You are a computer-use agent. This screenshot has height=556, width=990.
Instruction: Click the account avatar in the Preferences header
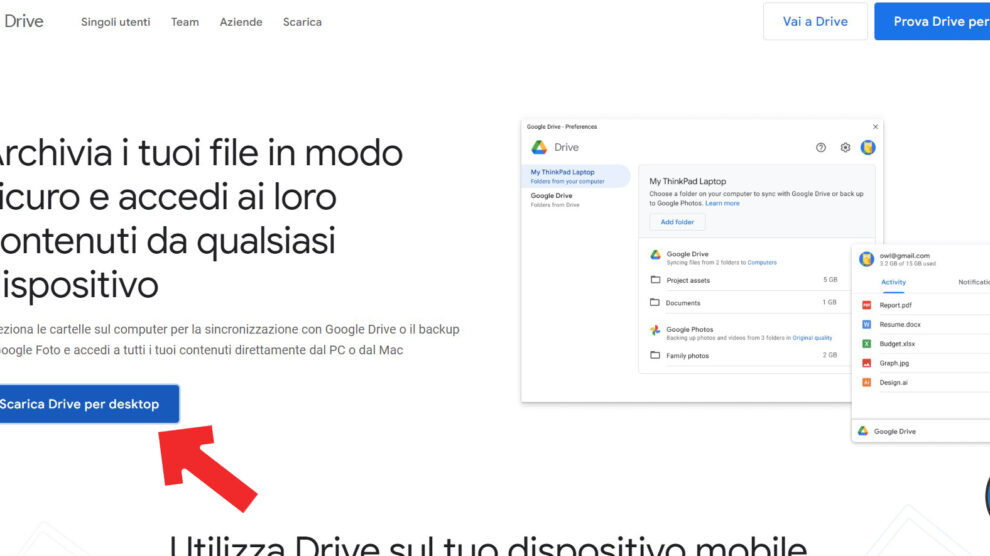point(868,148)
